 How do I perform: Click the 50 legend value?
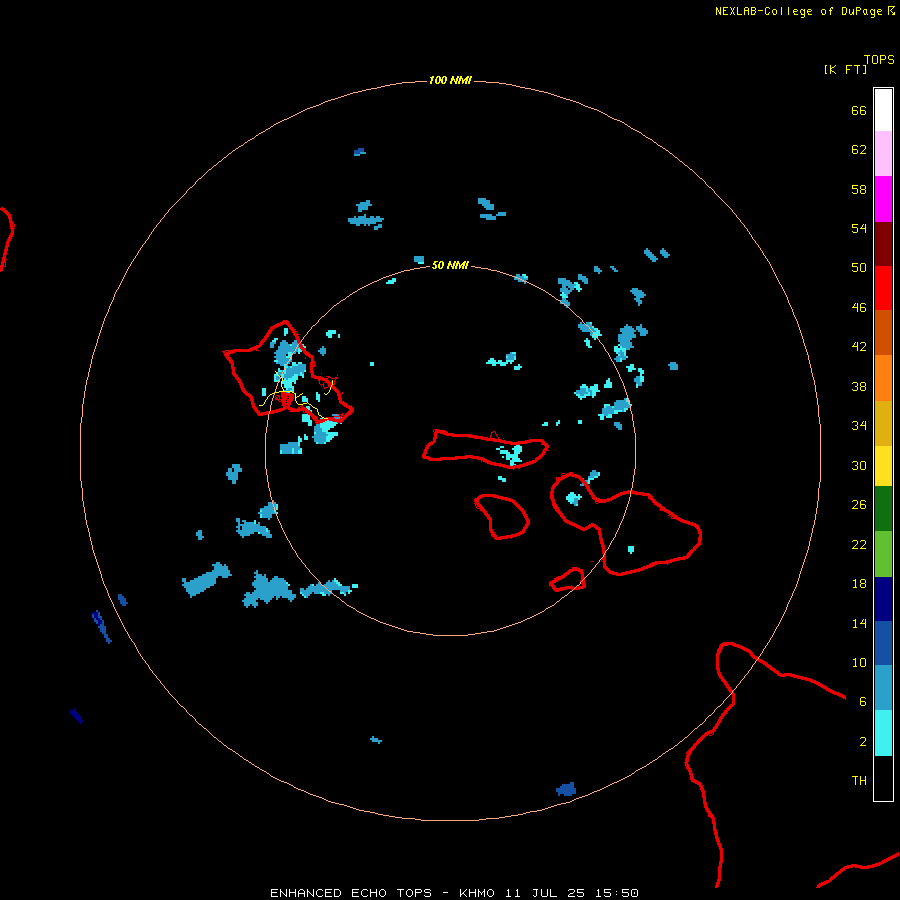[x=859, y=268]
